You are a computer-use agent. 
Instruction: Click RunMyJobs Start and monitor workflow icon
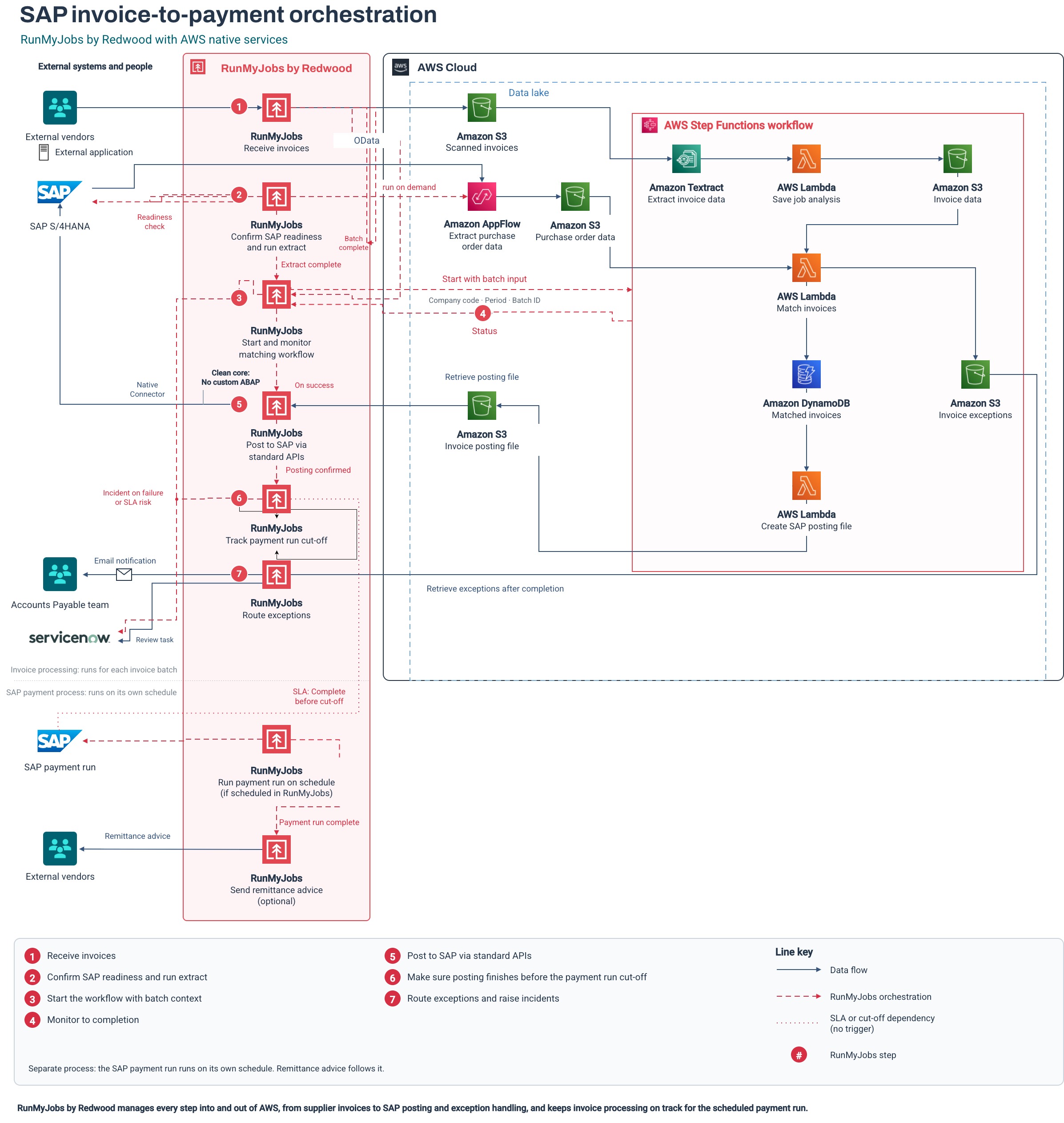pos(276,294)
